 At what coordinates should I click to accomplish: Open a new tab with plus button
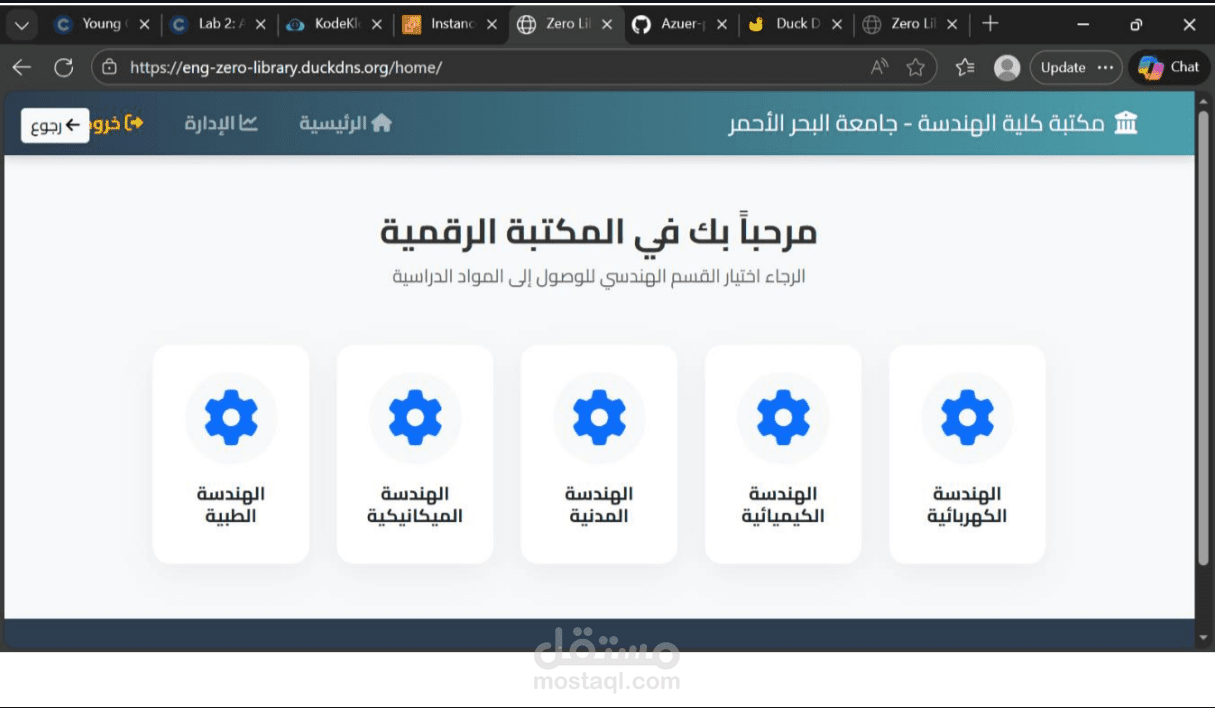pos(990,24)
